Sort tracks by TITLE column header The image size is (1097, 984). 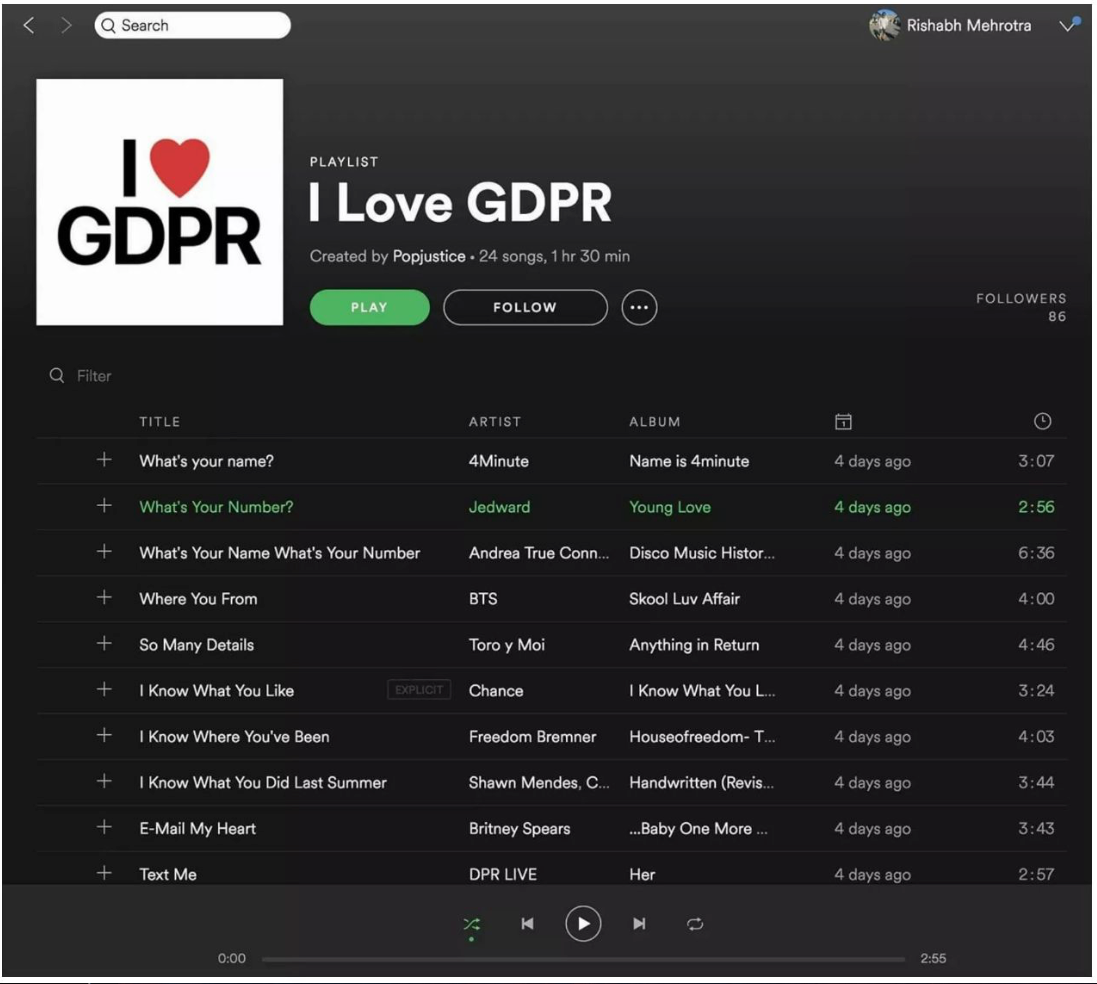pyautogui.click(x=160, y=421)
